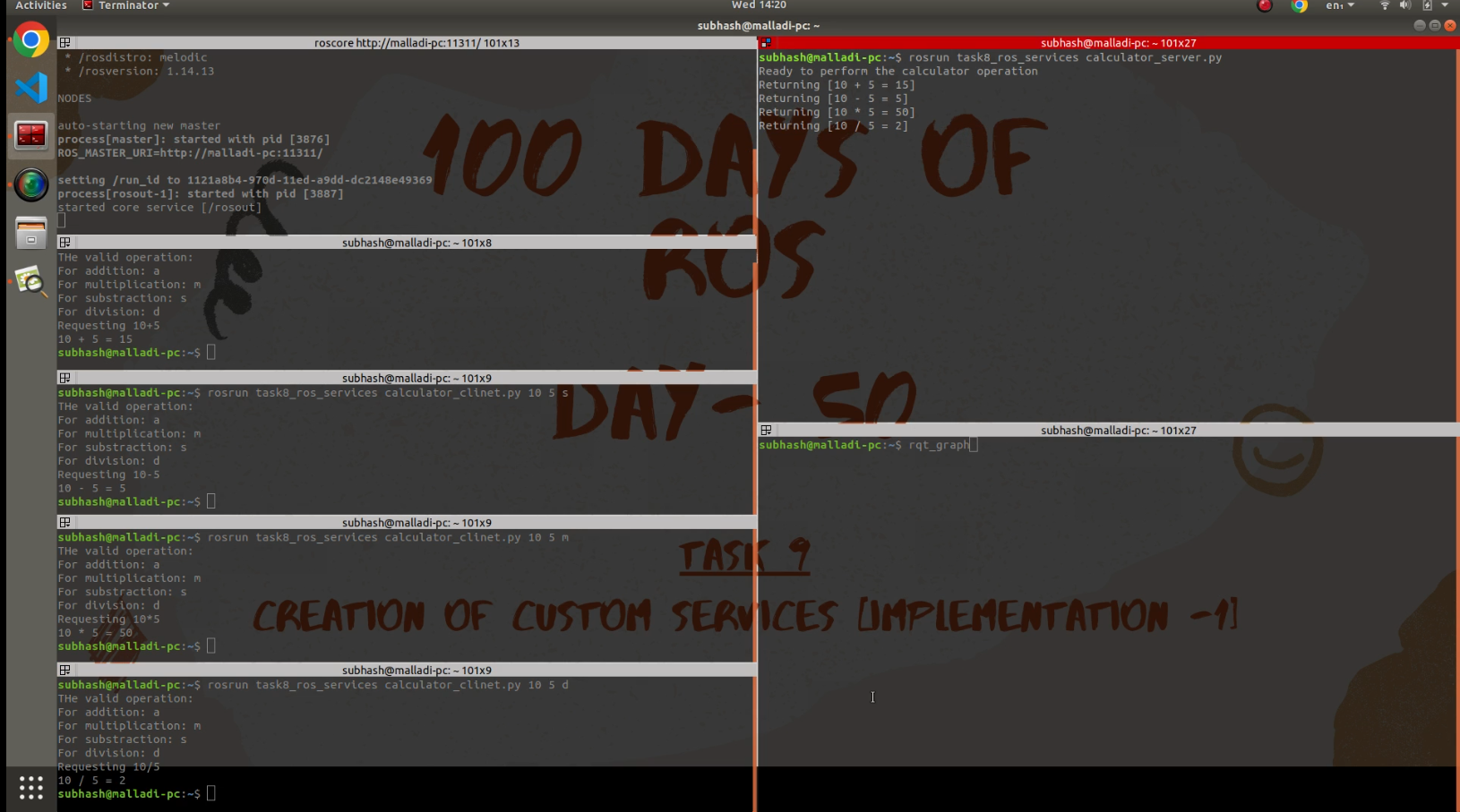Maximize the Terminator window
This screenshot has height=812, width=1460.
coord(1434,26)
